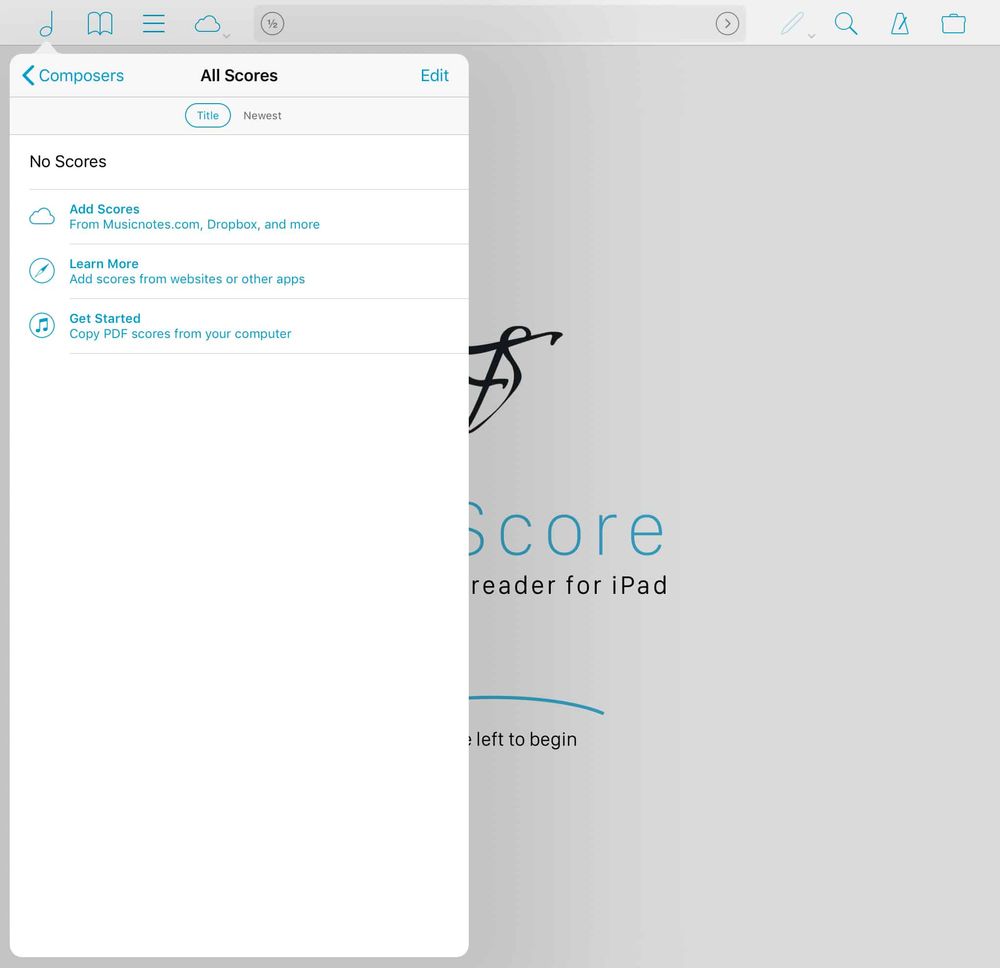Open the Scores library note icon

47,24
